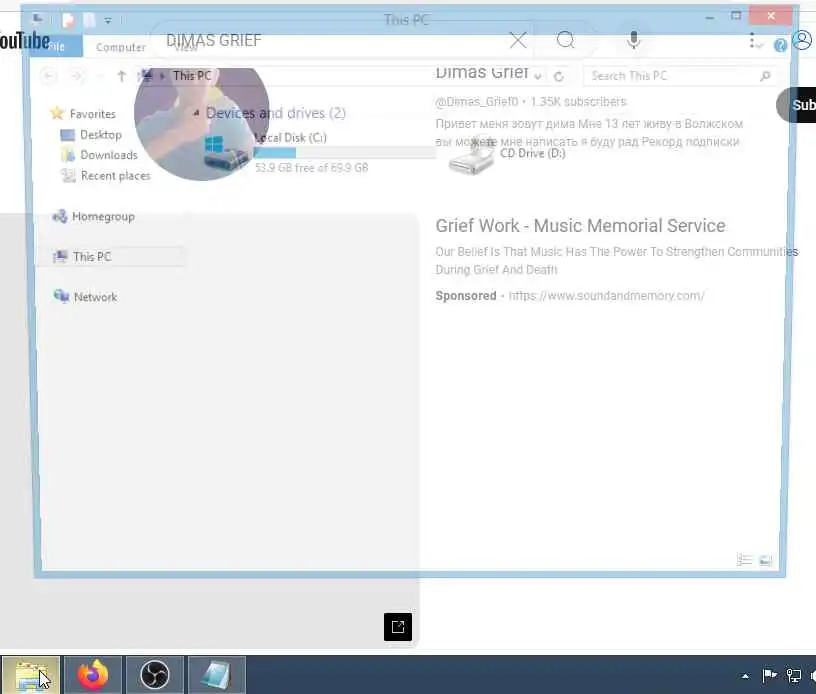This screenshot has height=694, width=816.
Task: Click the File Explorer taskbar icon
Action: (x=31, y=675)
